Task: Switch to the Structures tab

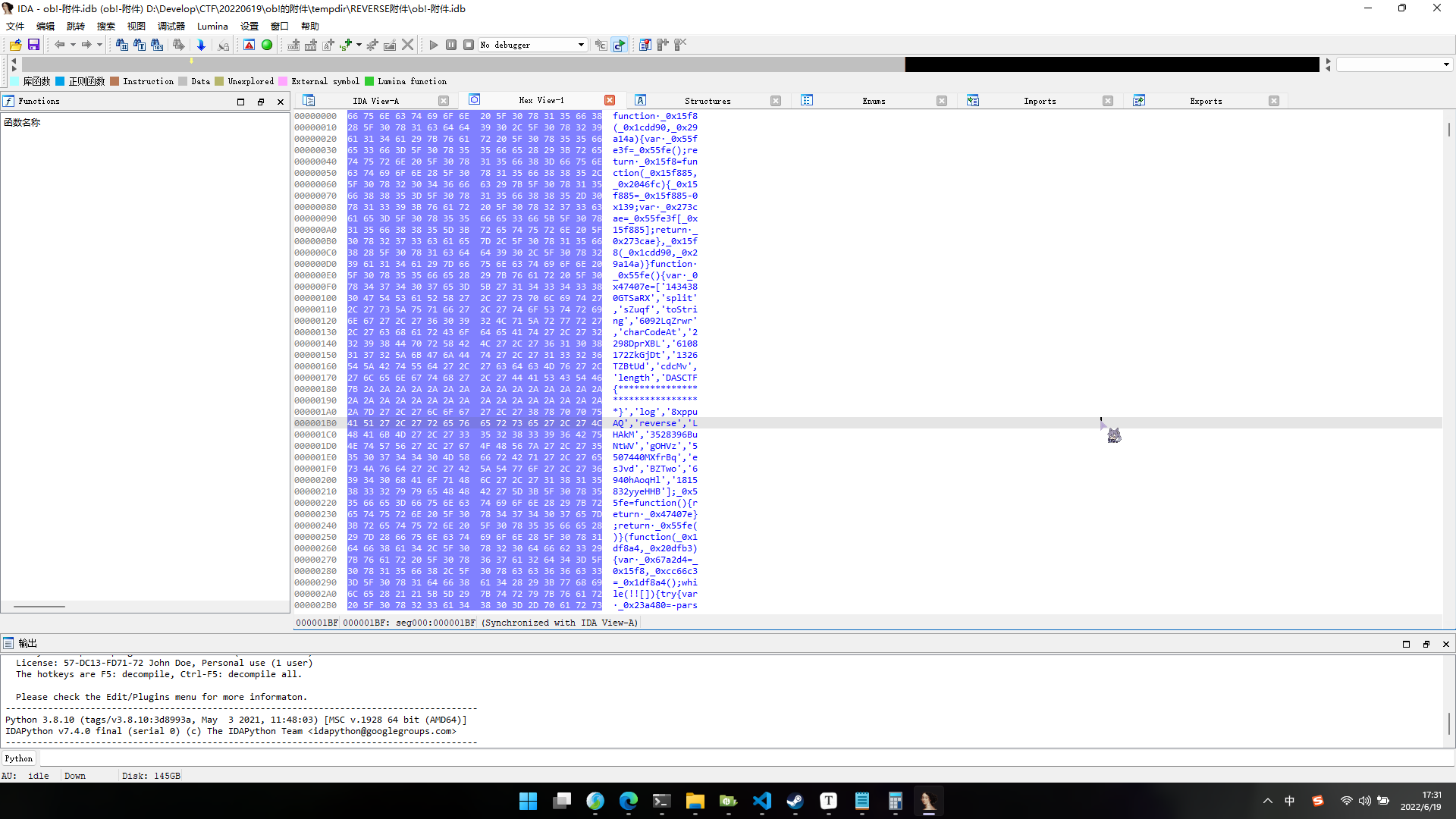Action: click(x=707, y=101)
